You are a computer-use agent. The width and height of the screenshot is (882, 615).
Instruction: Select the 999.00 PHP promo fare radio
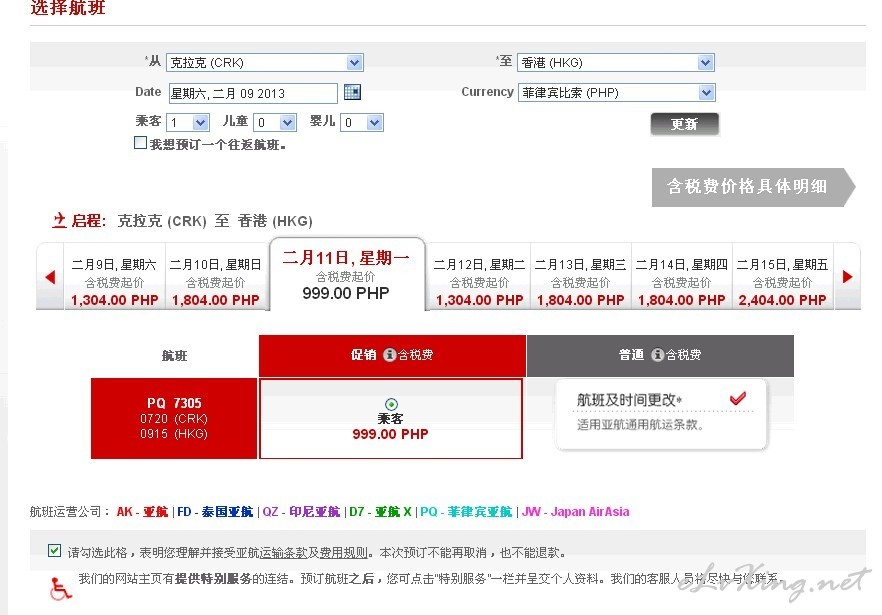coord(392,404)
